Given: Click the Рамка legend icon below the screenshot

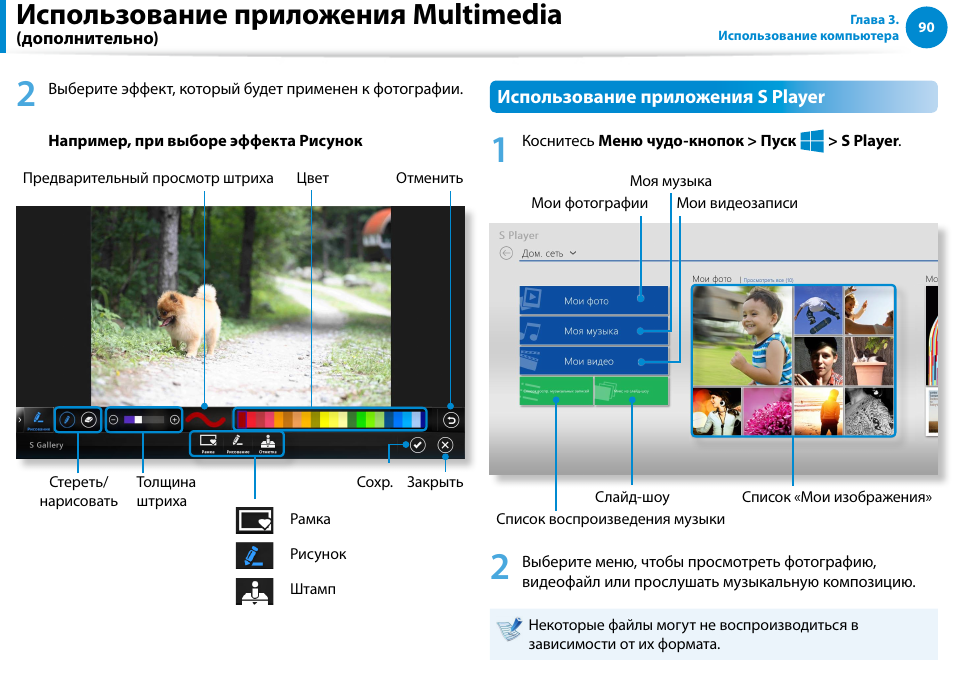Looking at the screenshot, I should pyautogui.click(x=254, y=520).
